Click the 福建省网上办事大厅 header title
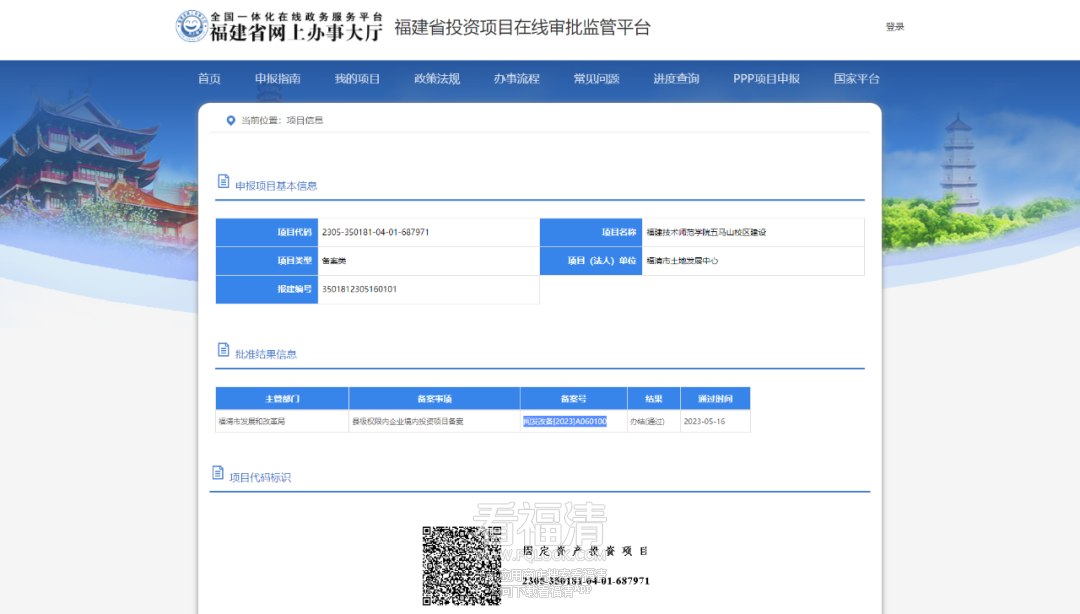This screenshot has height=614, width=1080. tap(296, 32)
